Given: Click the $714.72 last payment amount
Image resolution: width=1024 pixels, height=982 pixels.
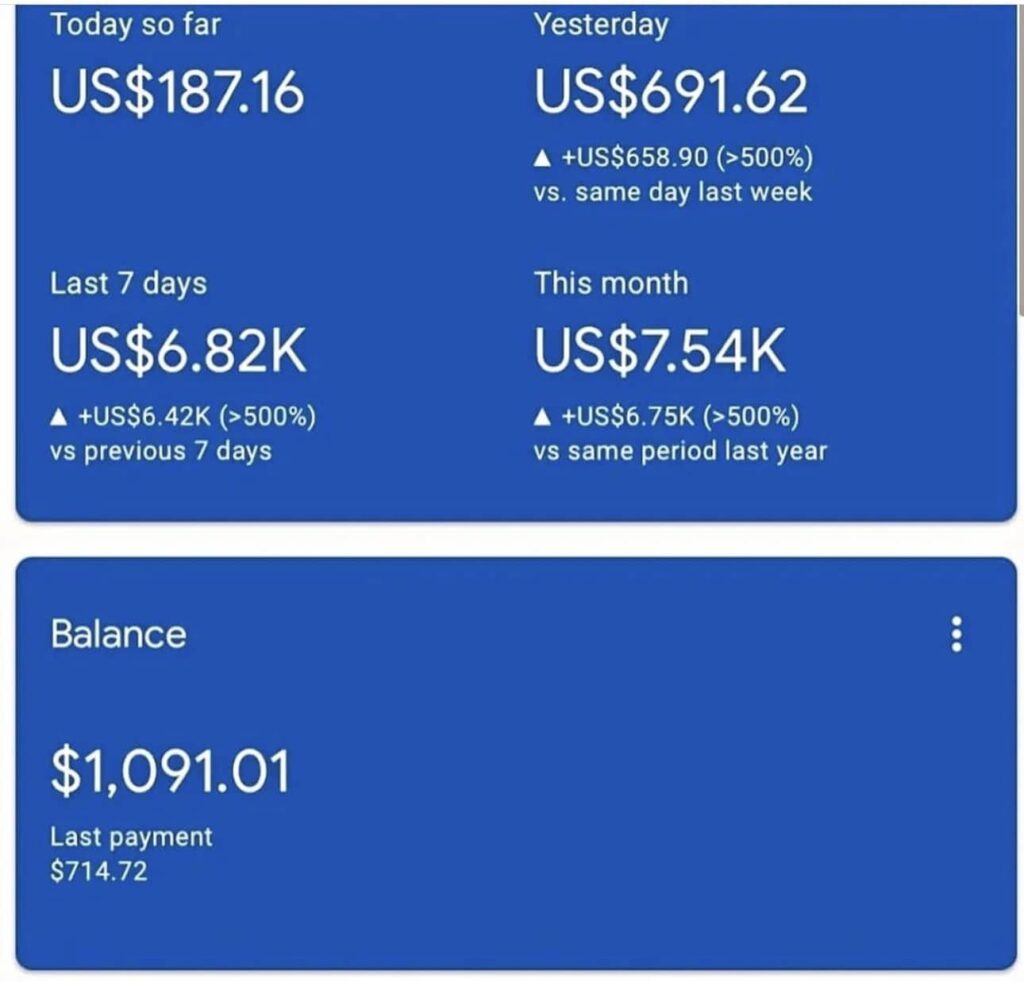Looking at the screenshot, I should 98,871.
